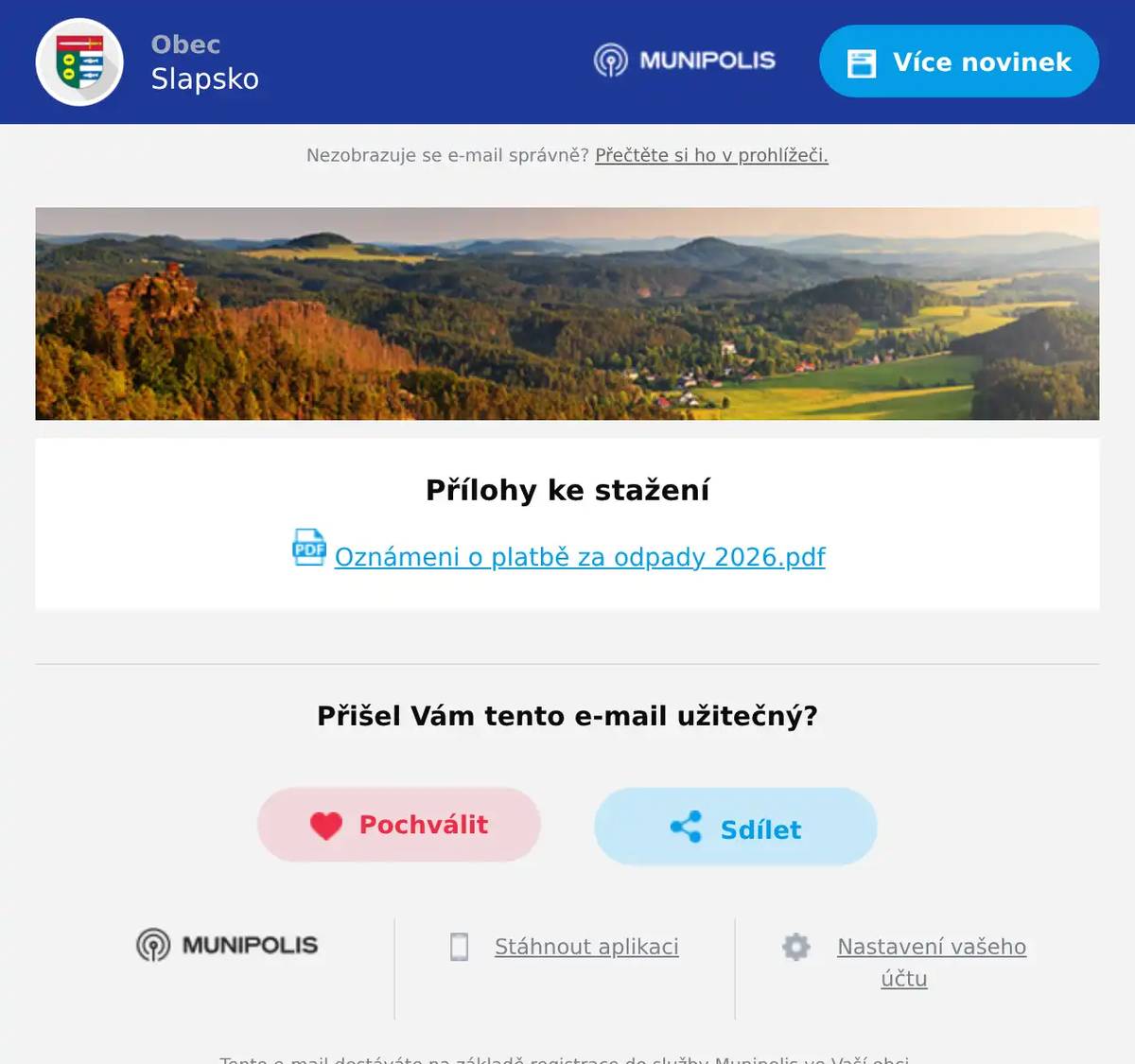The image size is (1135, 1064).
Task: Click the phone icon beside Stáhnout aplikaci
Action: point(459,947)
